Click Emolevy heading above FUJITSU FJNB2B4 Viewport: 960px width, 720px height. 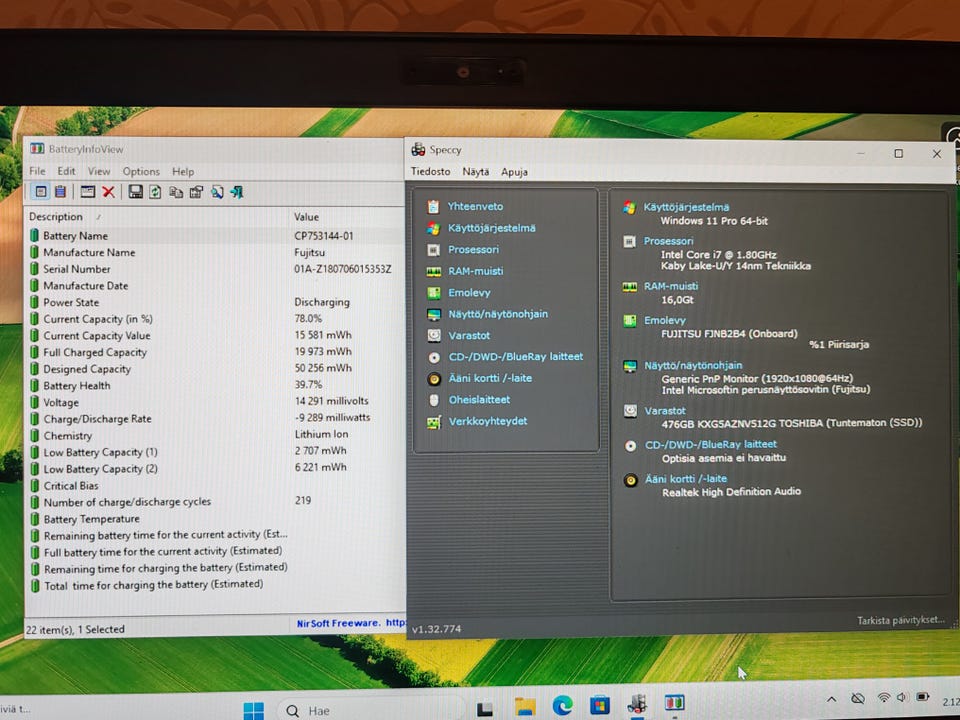665,320
